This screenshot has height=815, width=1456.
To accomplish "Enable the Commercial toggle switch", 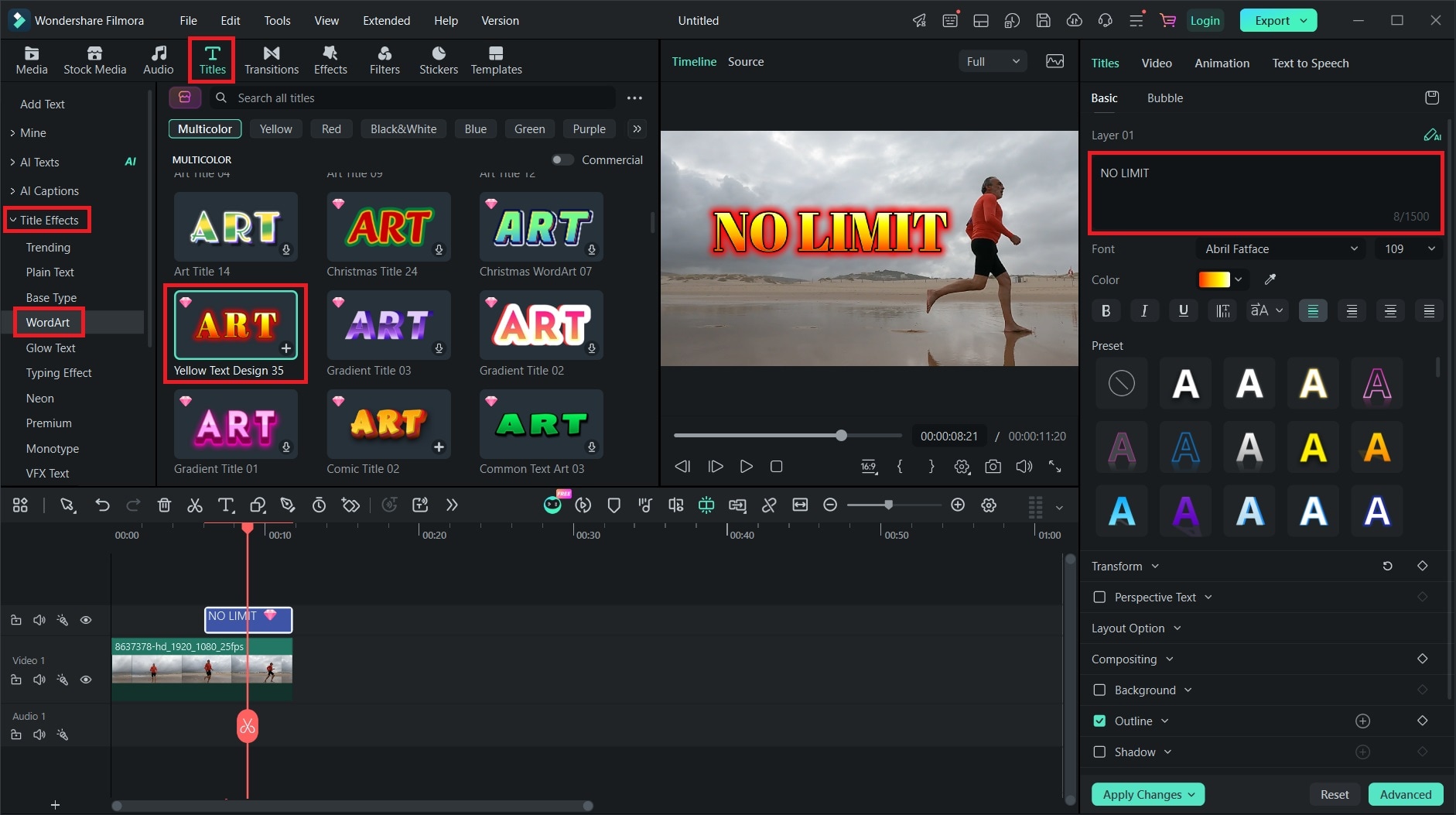I will pyautogui.click(x=562, y=159).
